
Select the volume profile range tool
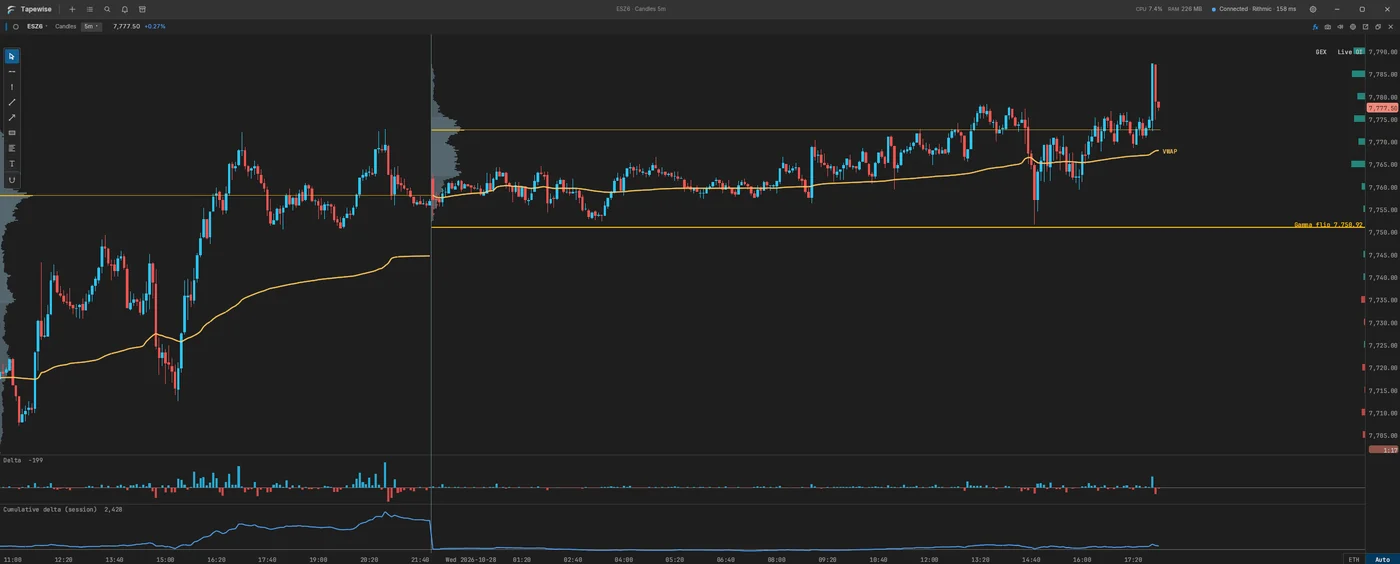click(12, 148)
